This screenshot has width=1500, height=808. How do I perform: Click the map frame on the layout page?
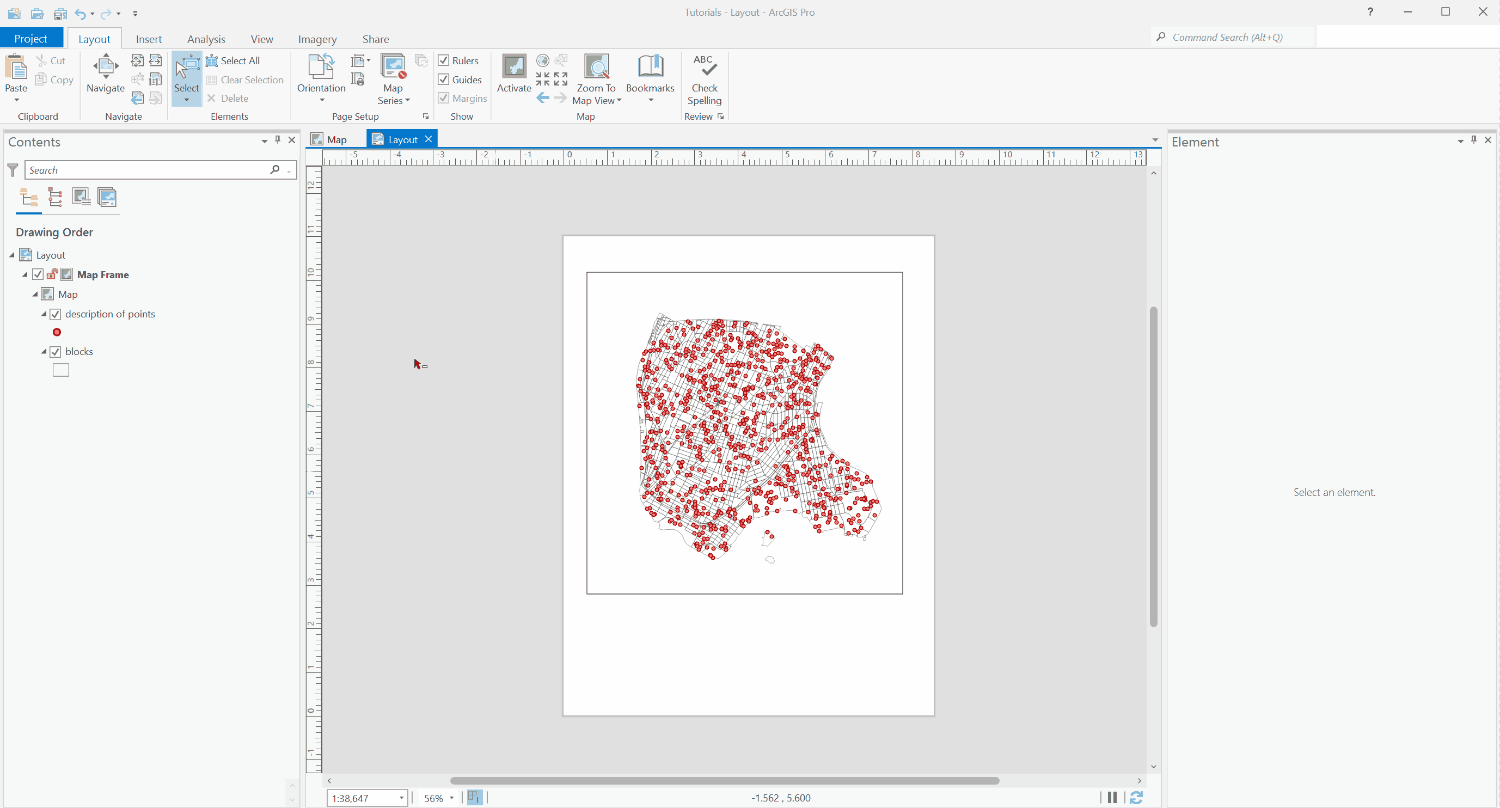[744, 433]
